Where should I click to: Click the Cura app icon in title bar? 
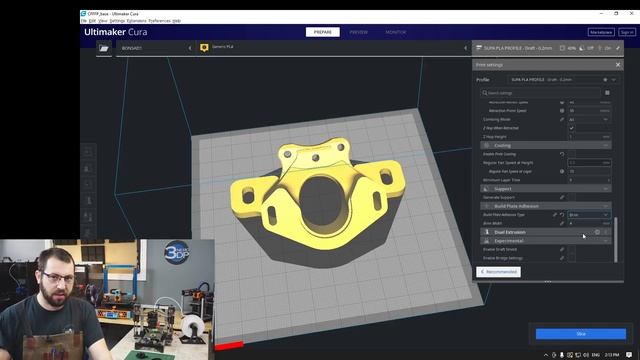click(x=83, y=13)
